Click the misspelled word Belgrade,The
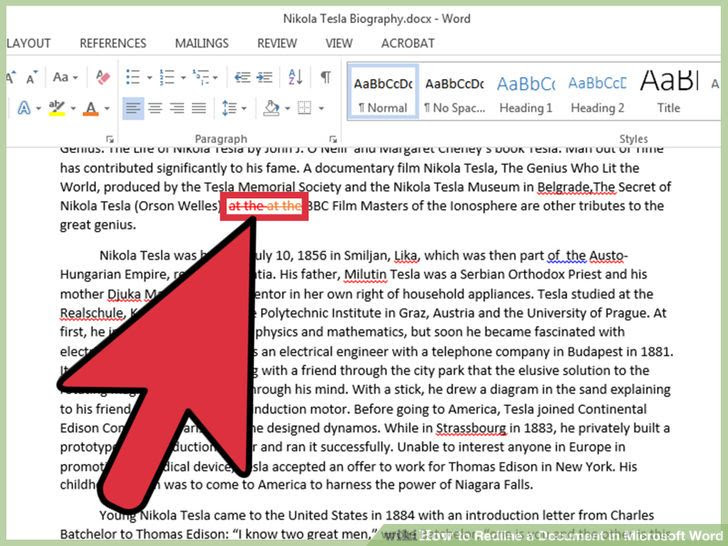Viewport: 728px width, 546px height. click(576, 187)
